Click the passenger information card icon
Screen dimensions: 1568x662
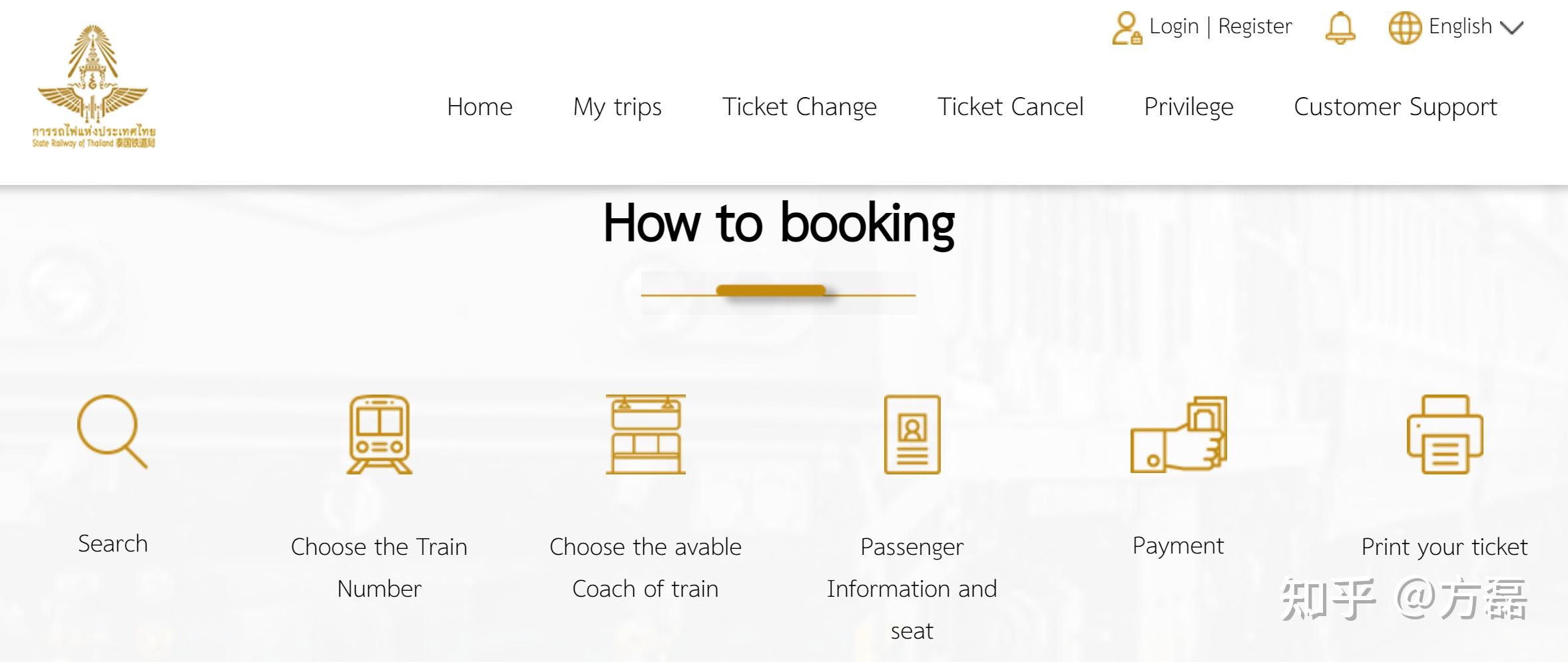(x=912, y=434)
